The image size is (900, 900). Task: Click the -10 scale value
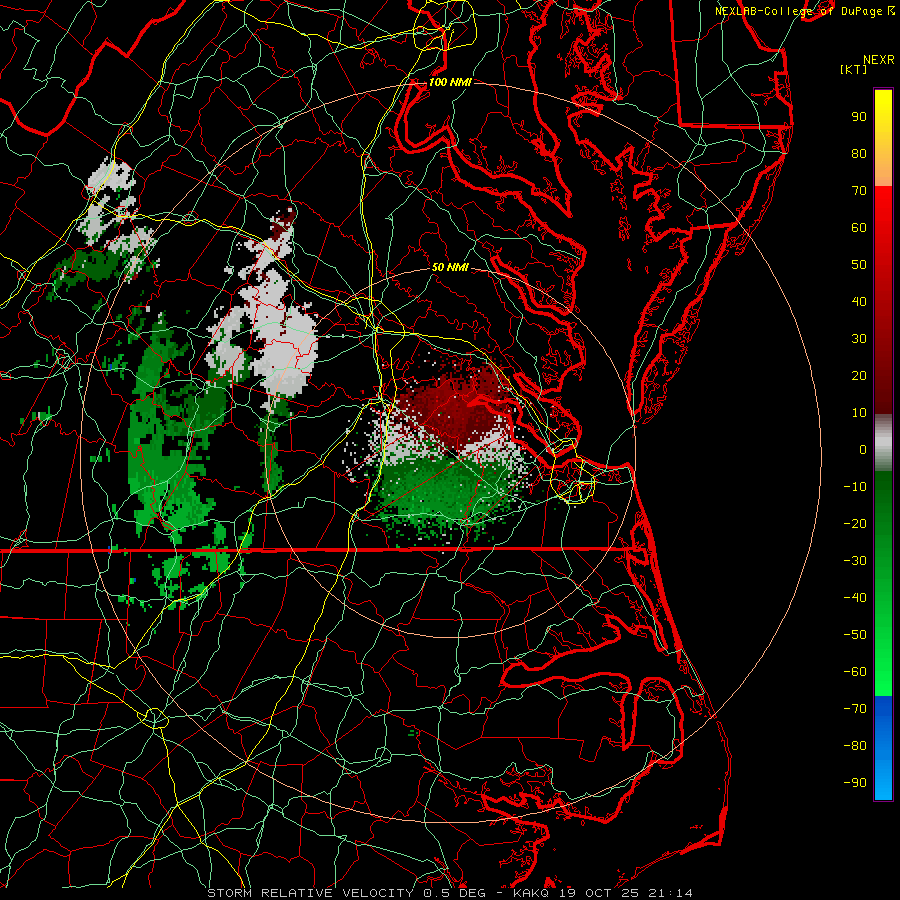(x=855, y=487)
